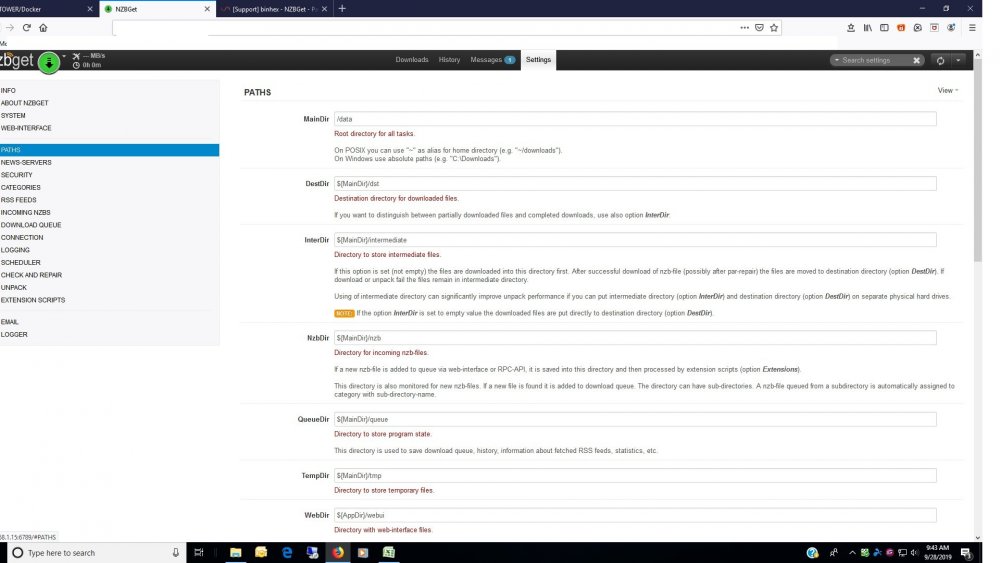Open the RSS FEEDS settings section
1000x563 pixels.
click(x=18, y=200)
